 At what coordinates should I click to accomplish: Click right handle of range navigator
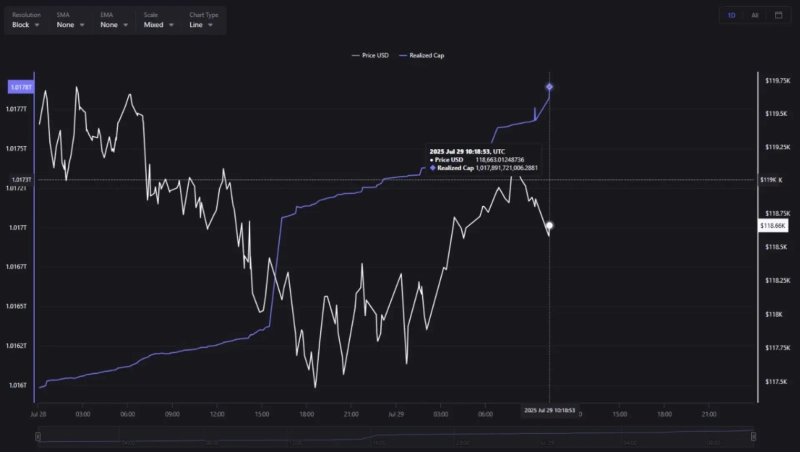coord(753,435)
